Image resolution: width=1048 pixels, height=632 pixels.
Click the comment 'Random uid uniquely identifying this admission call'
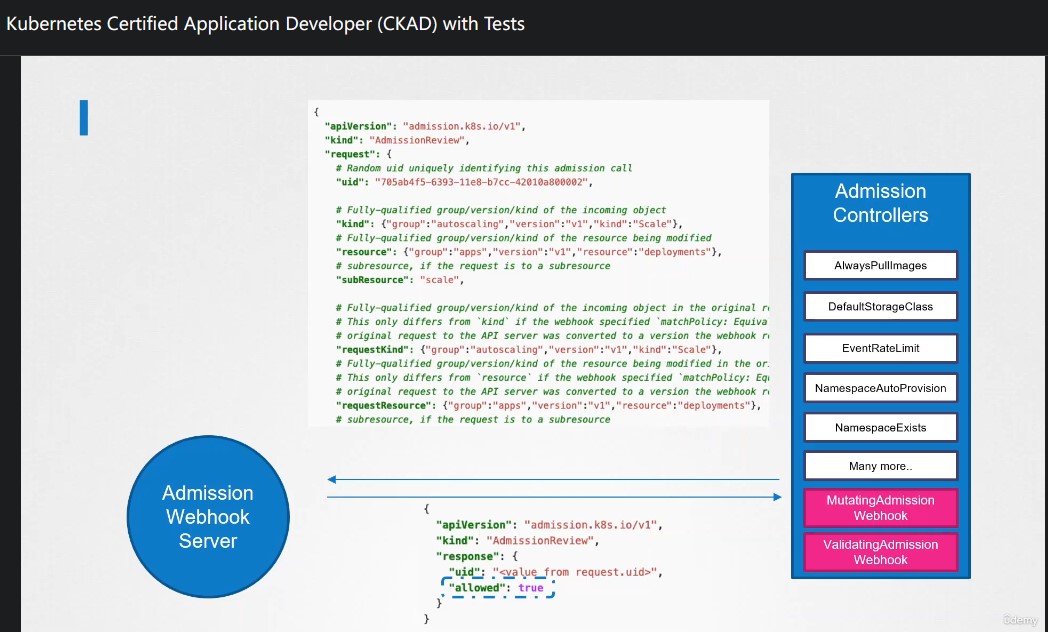[484, 168]
